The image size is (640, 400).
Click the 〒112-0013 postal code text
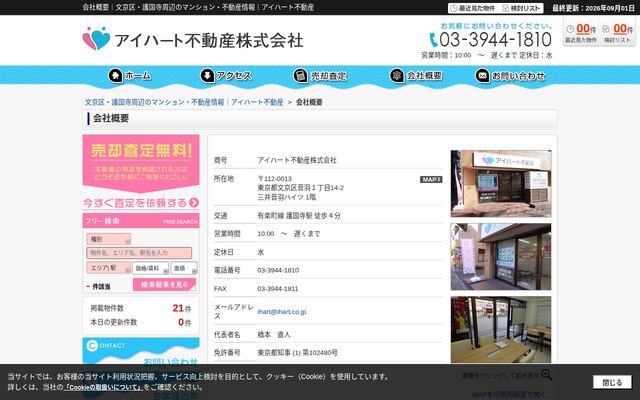pyautogui.click(x=274, y=179)
